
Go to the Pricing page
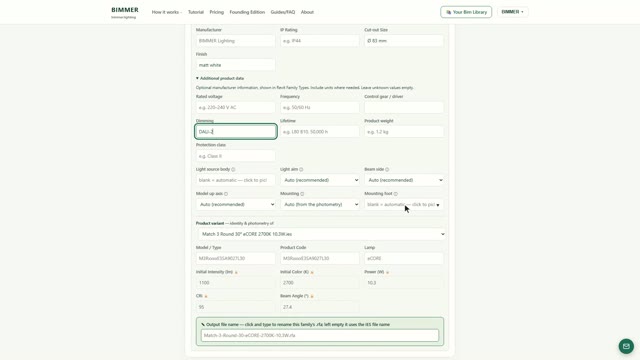[x=216, y=12]
